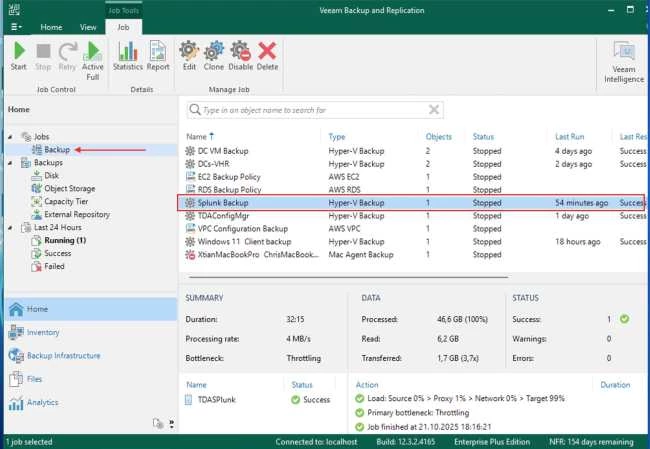Collapse the Last 24 Hours node

11,227
